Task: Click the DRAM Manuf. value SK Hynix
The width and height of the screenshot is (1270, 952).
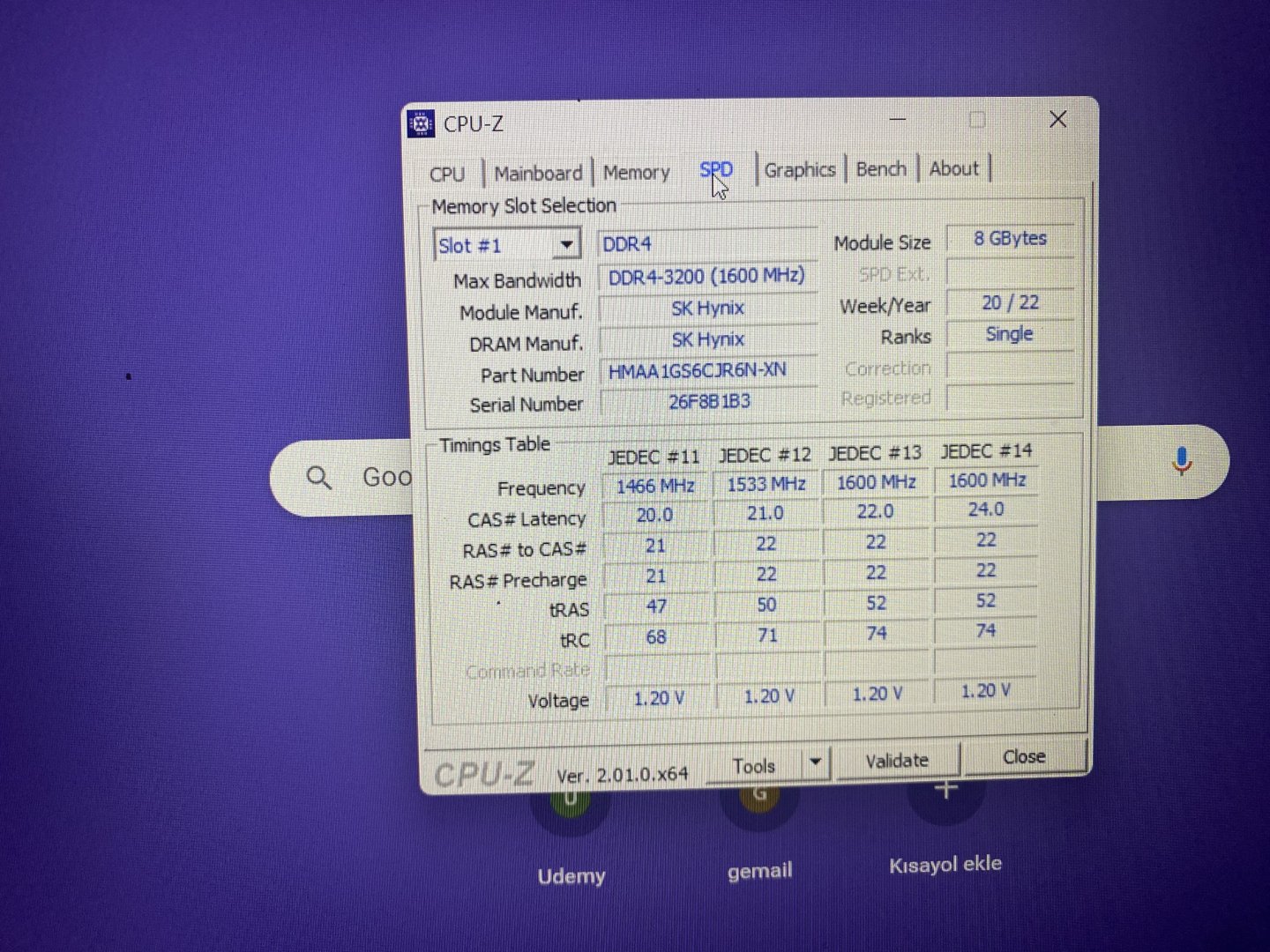Action: (x=708, y=339)
